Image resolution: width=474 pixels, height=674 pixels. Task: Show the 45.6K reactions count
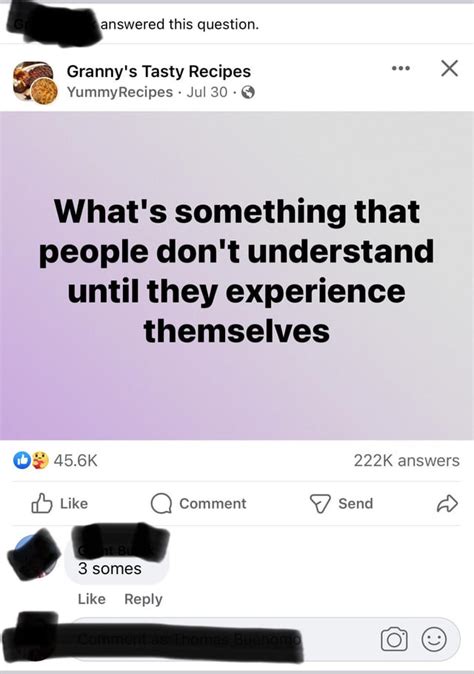pos(76,461)
